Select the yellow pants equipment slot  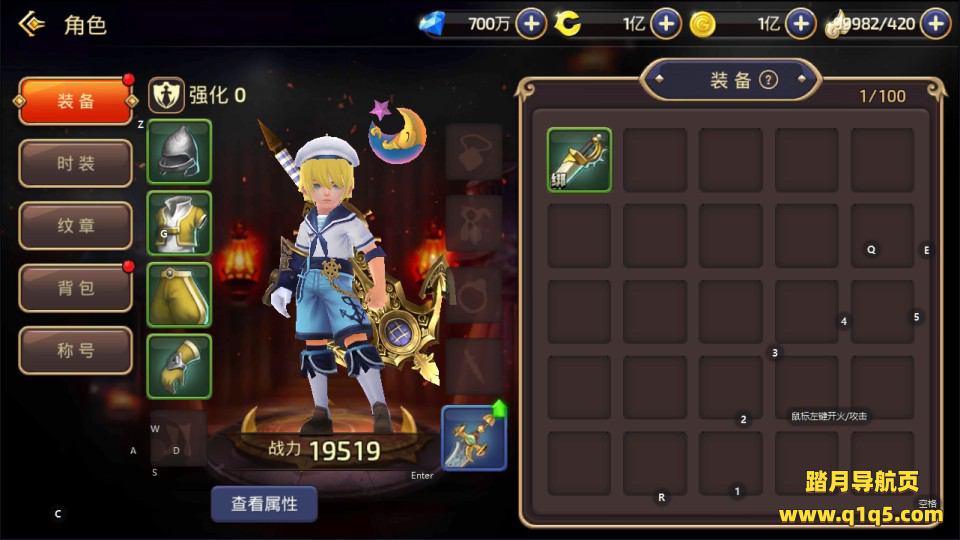click(179, 295)
